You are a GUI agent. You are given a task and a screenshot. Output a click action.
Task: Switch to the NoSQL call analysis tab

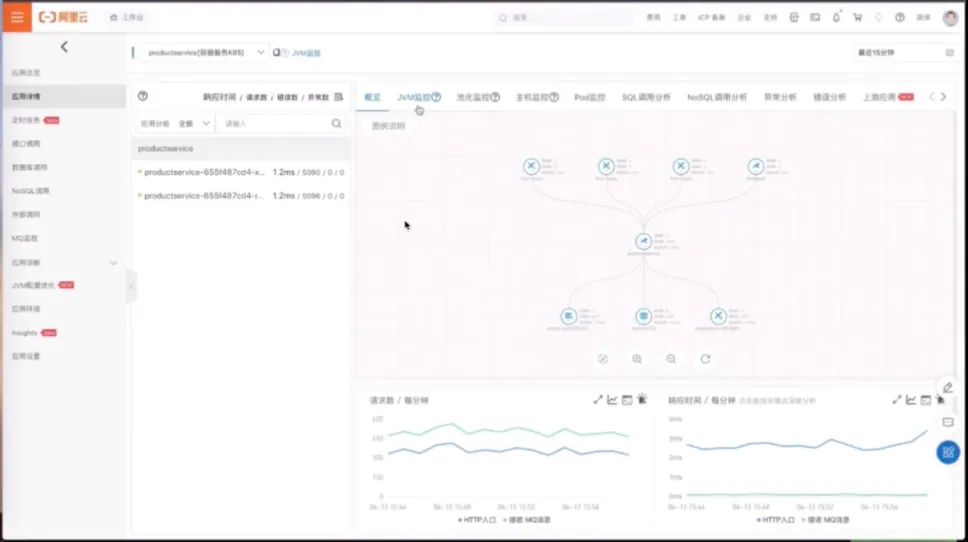(717, 97)
